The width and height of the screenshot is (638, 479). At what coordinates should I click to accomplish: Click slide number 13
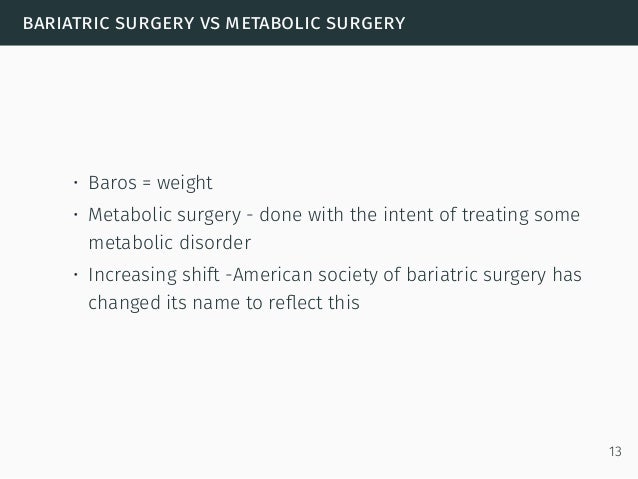(615, 451)
